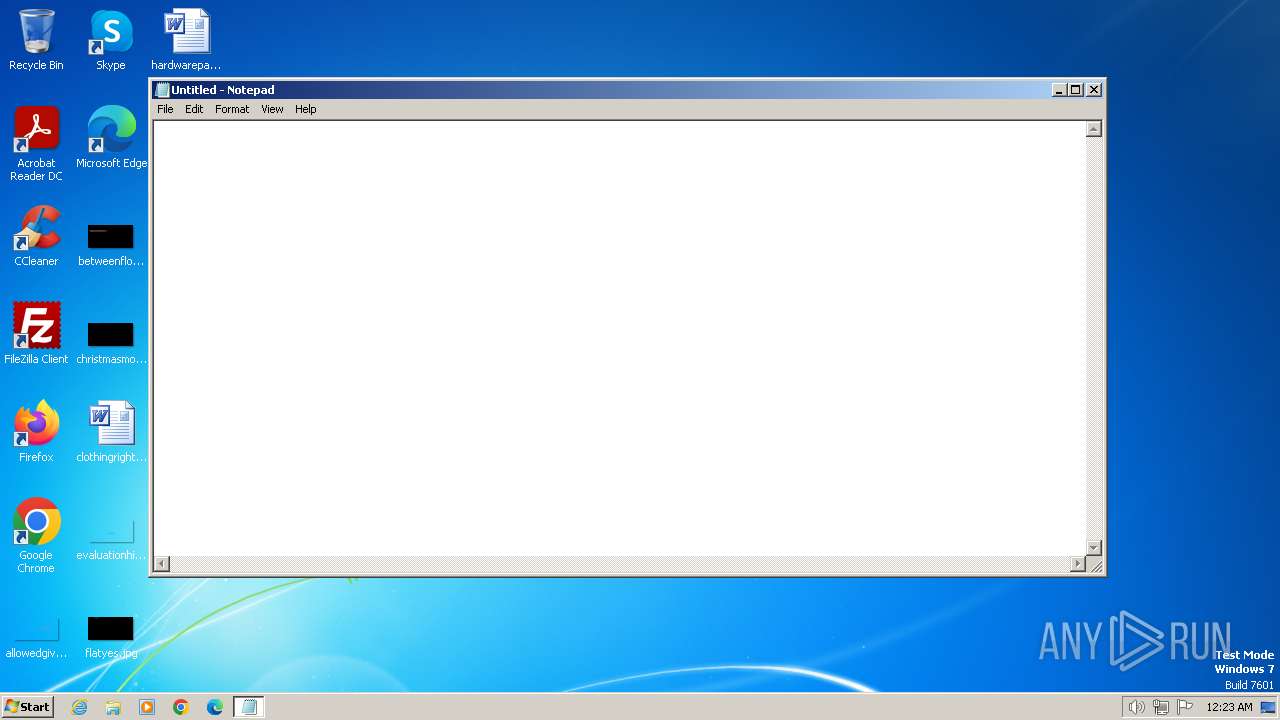1280x720 pixels.
Task: Select the evaluationhi... desktop file
Action: tap(111, 542)
